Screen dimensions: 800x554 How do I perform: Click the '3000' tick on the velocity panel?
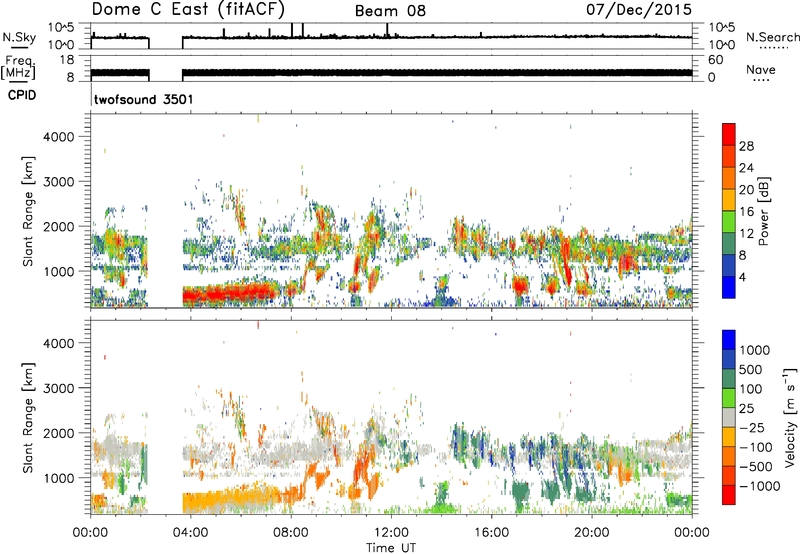pos(58,388)
